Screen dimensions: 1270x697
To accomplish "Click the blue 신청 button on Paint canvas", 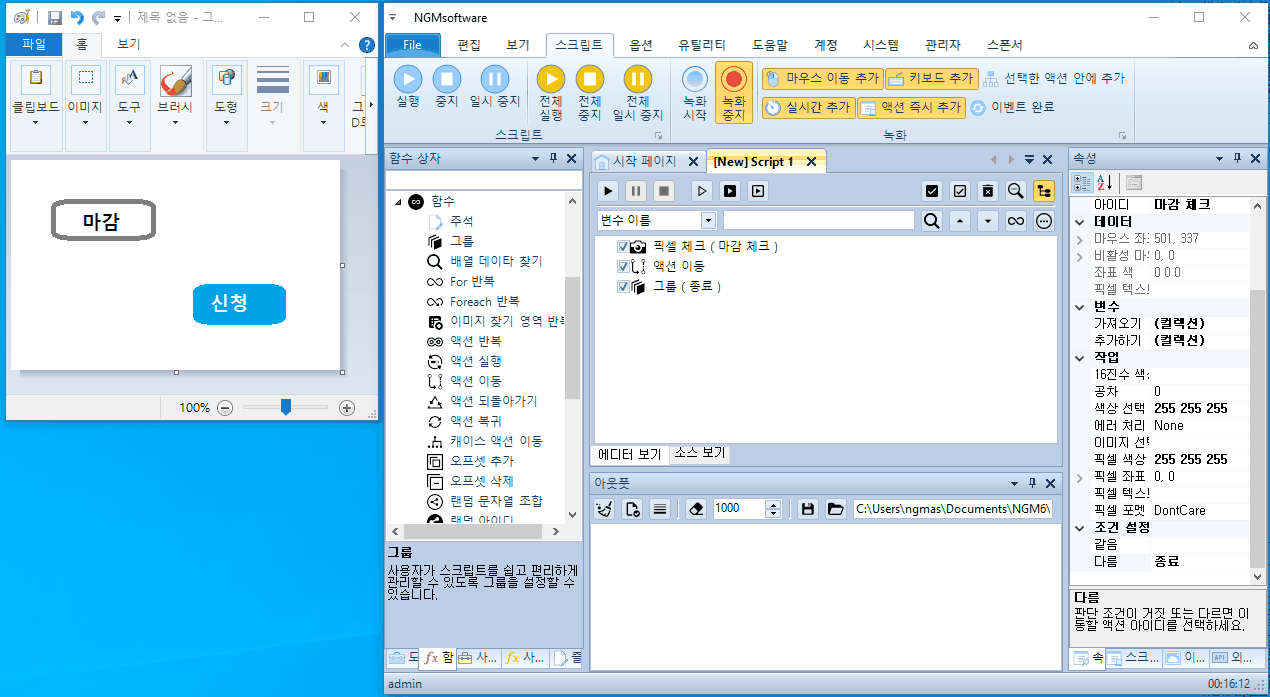I will [x=239, y=304].
